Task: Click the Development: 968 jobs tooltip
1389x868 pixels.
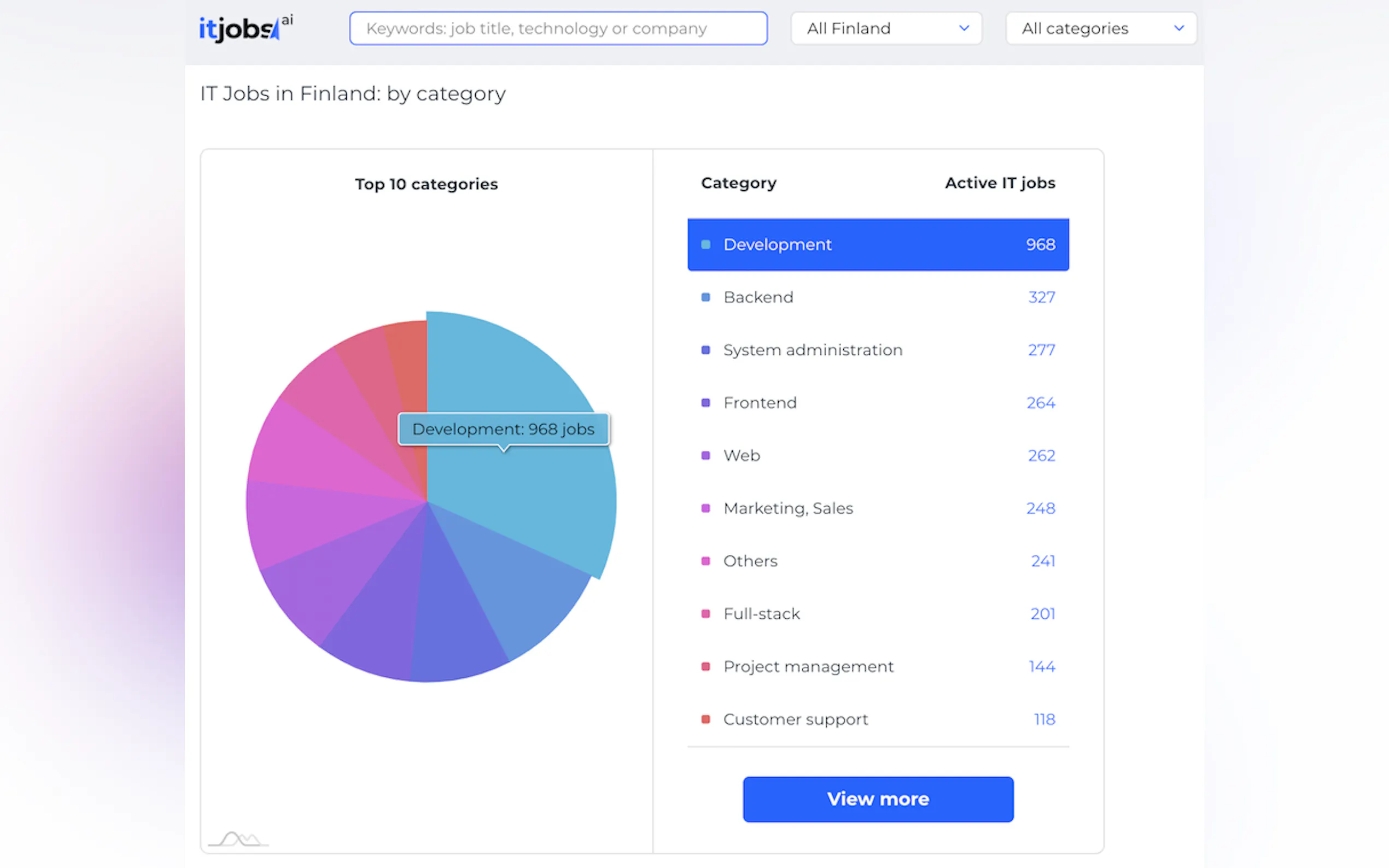Action: [x=504, y=430]
